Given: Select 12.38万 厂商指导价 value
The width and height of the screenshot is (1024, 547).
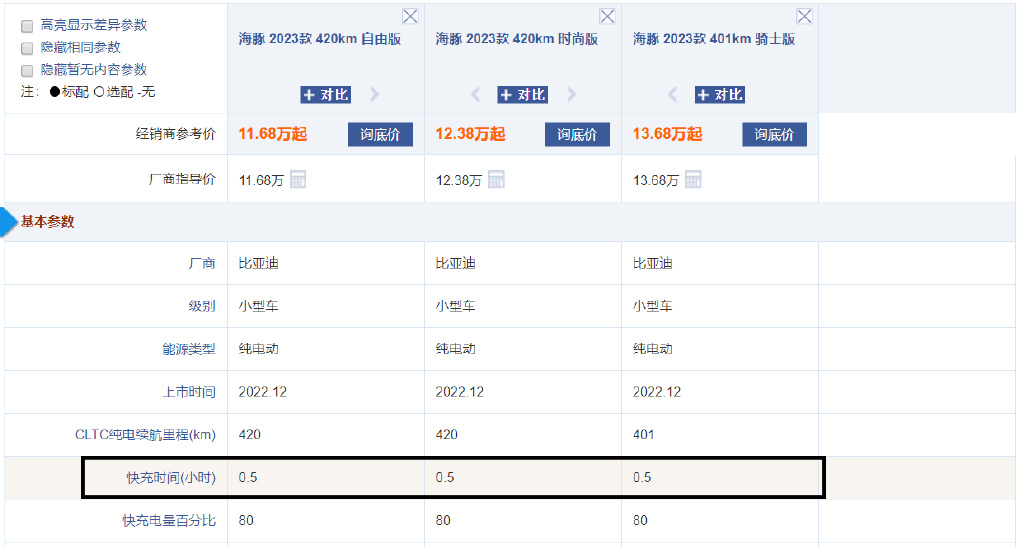Looking at the screenshot, I should [458, 180].
